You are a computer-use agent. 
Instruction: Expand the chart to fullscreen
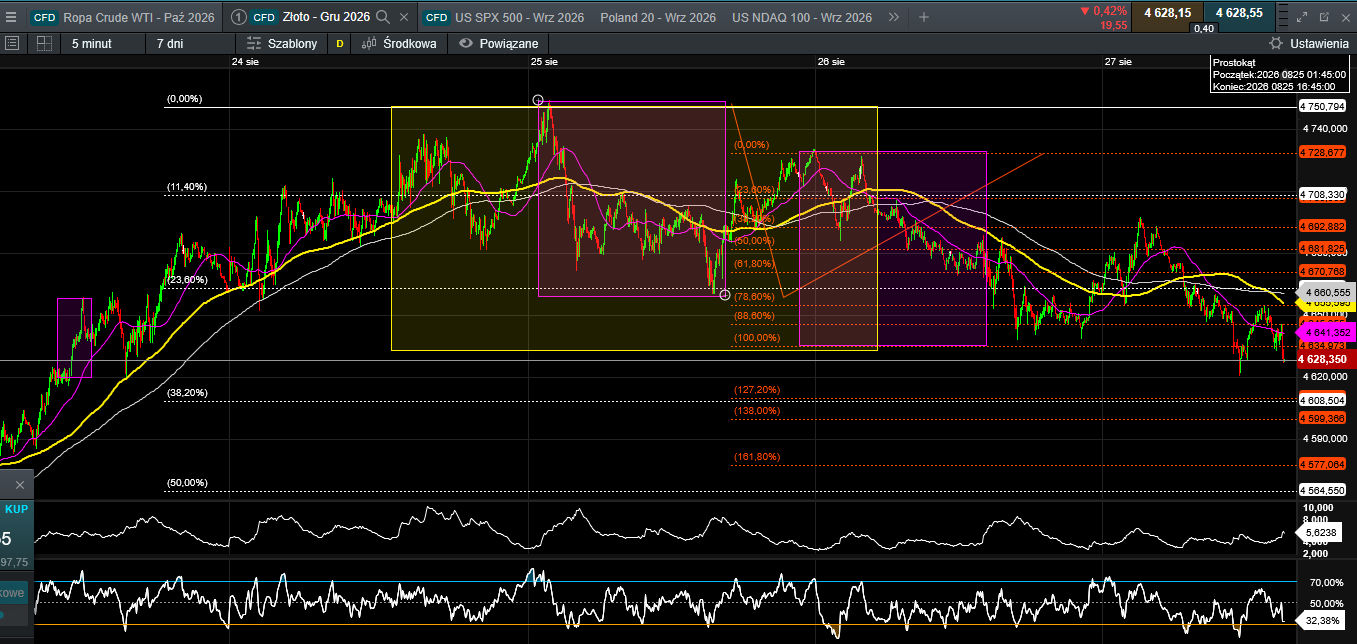1301,17
